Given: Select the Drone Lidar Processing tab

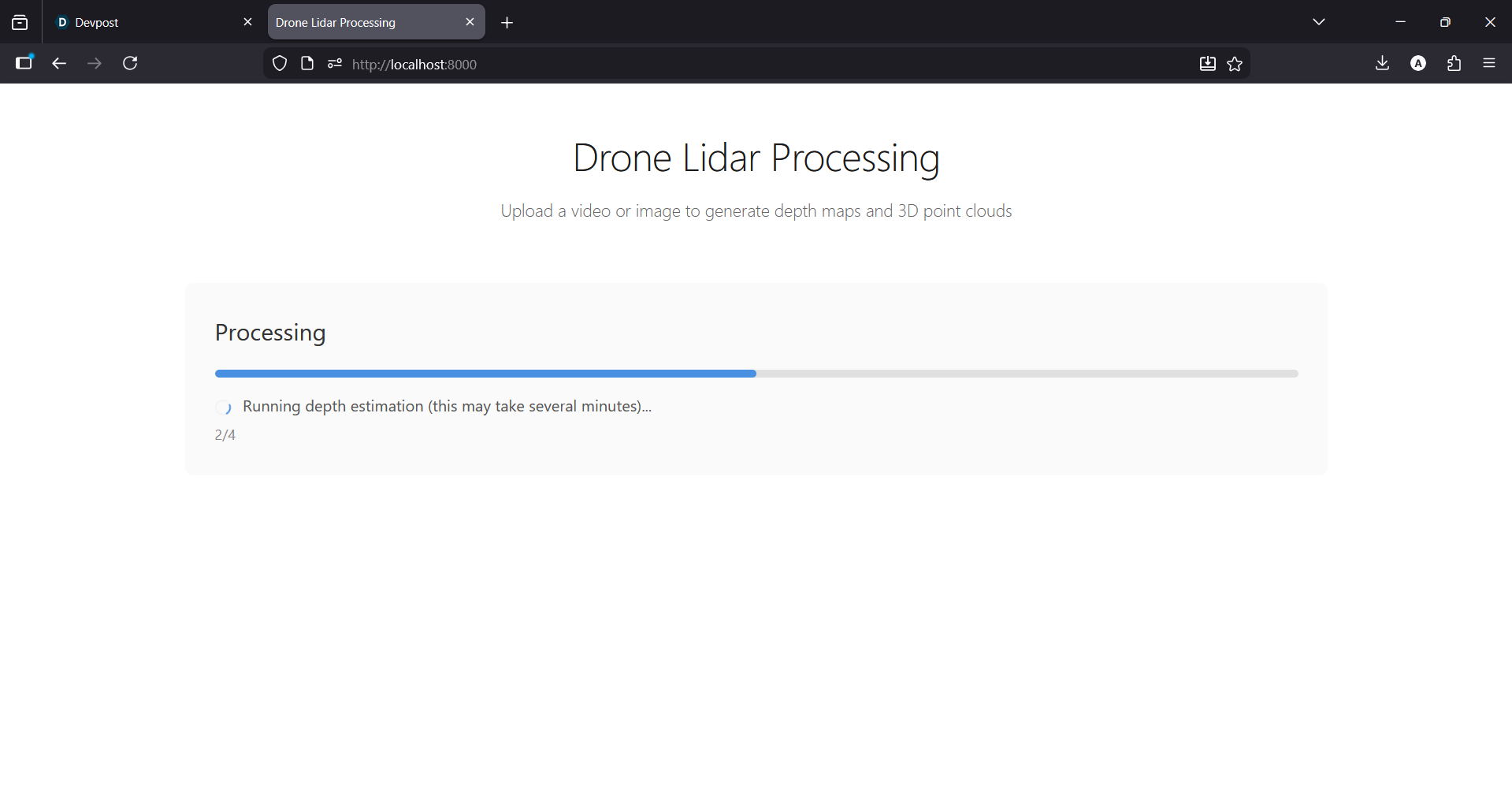Looking at the screenshot, I should click(377, 22).
